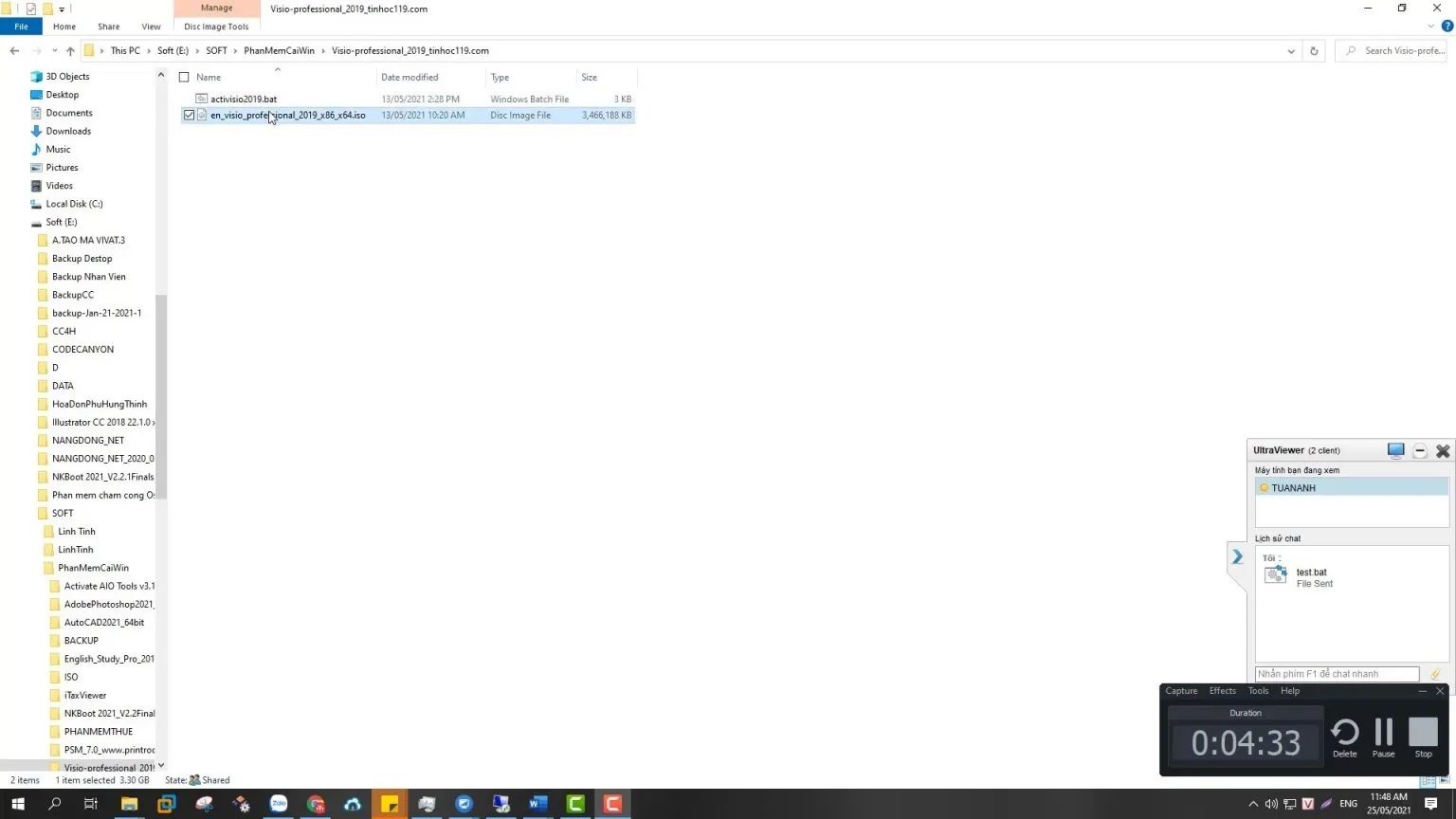
Task: Open the Share ribbon tab
Action: click(108, 27)
